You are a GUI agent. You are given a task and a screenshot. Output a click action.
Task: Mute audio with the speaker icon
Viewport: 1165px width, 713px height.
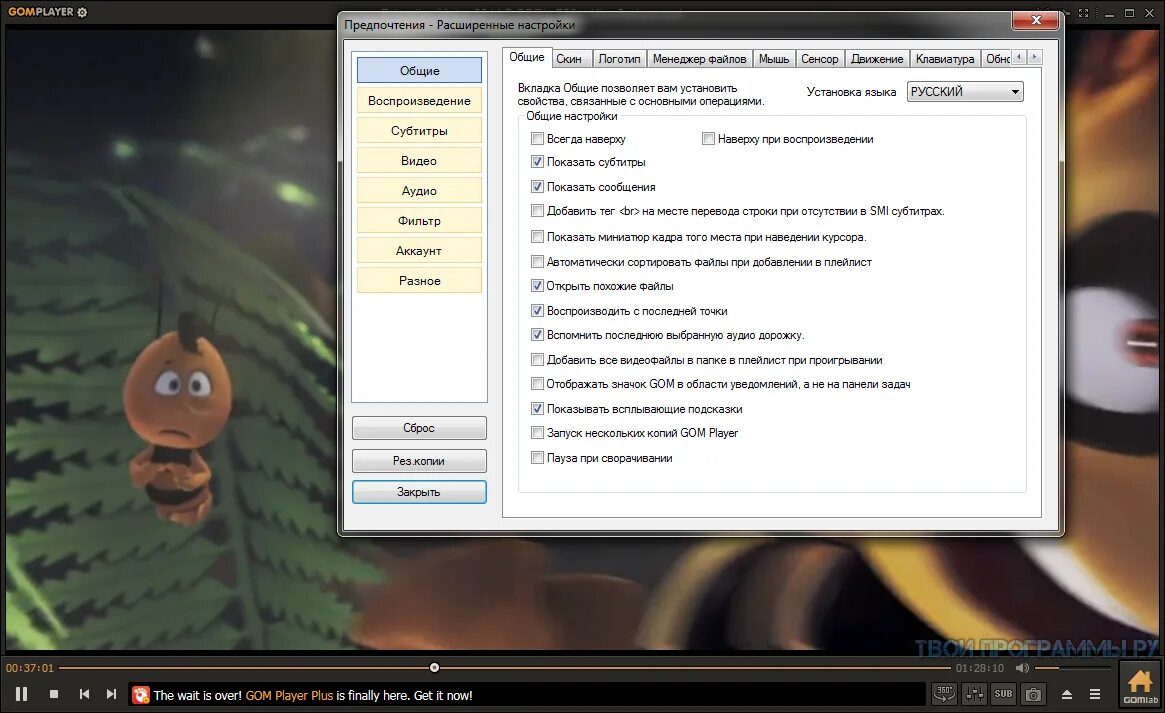point(1023,668)
